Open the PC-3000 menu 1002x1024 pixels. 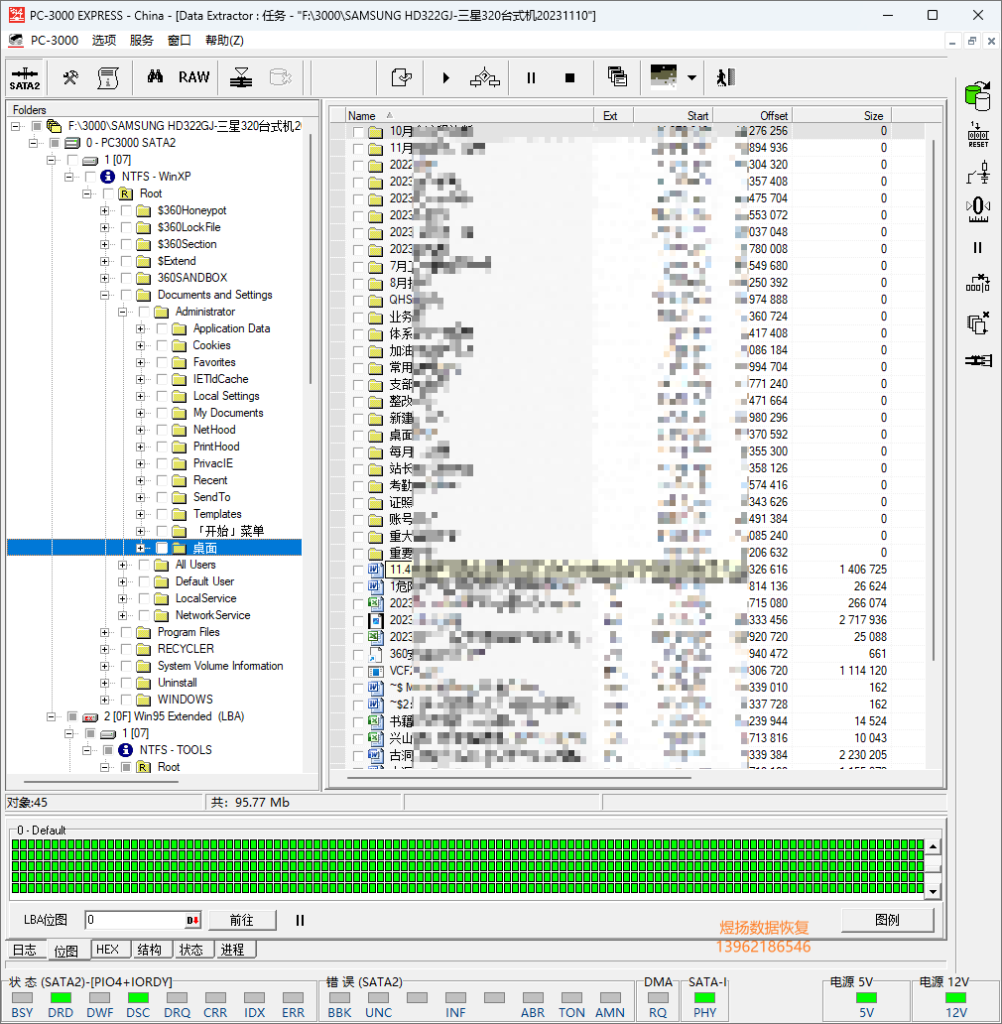(54, 40)
